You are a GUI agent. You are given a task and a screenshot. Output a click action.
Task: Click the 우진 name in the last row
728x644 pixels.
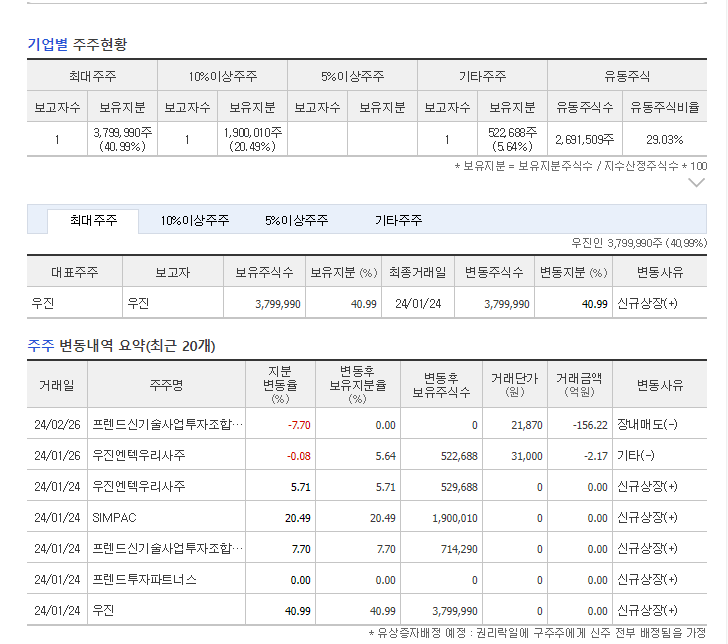click(x=103, y=610)
